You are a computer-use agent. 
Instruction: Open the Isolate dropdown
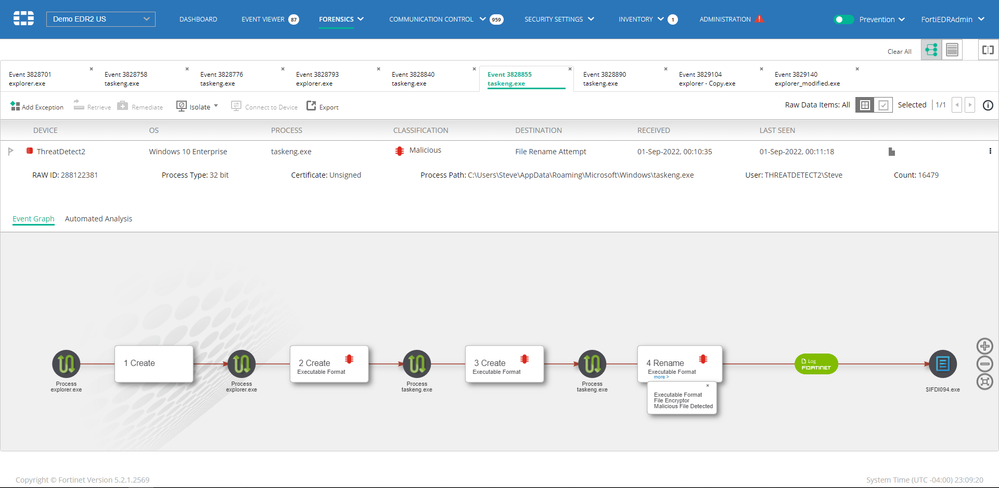pos(197,106)
